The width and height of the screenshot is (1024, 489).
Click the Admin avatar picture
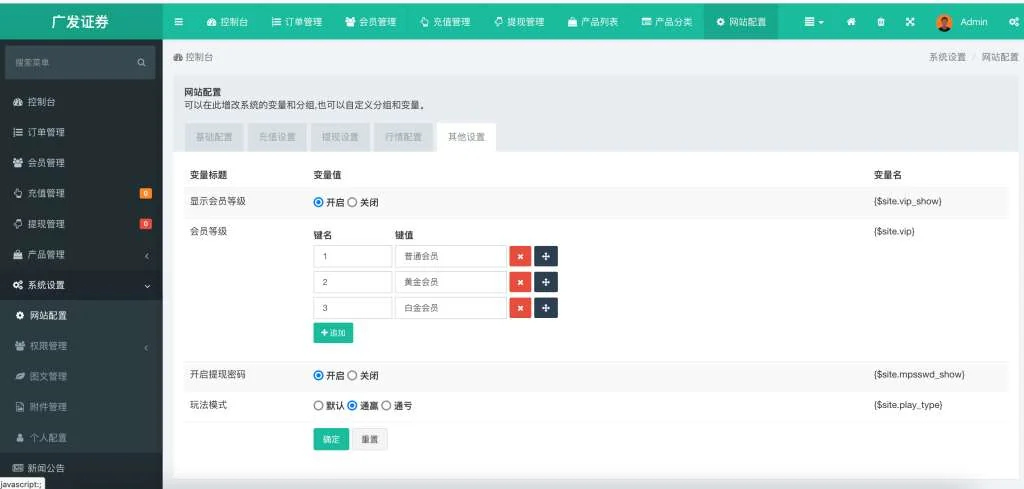pyautogui.click(x=944, y=22)
